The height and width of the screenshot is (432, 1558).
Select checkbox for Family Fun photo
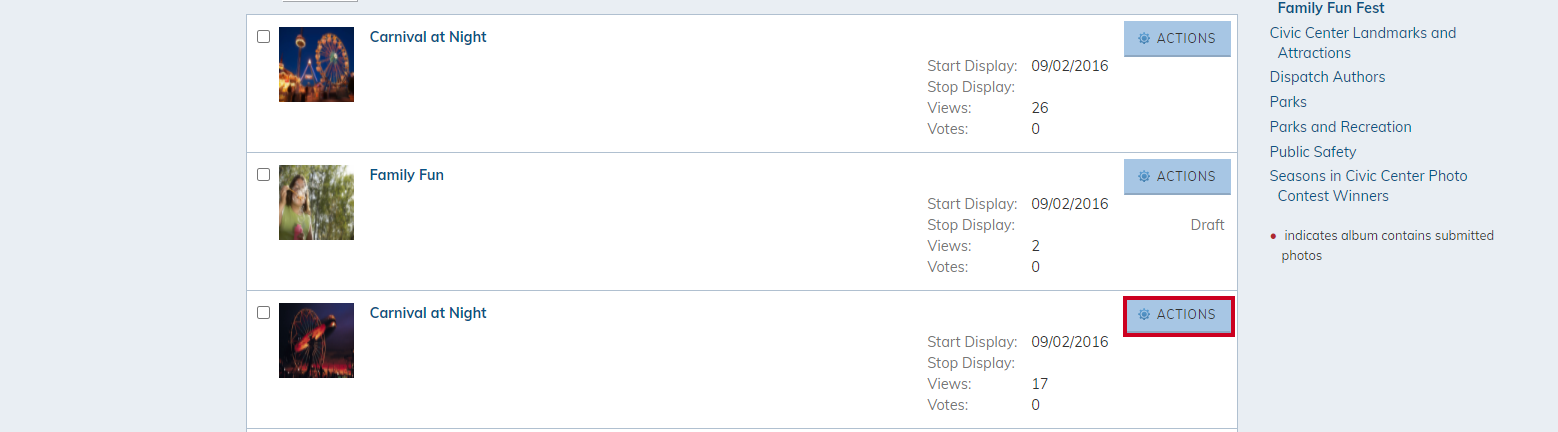point(263,175)
